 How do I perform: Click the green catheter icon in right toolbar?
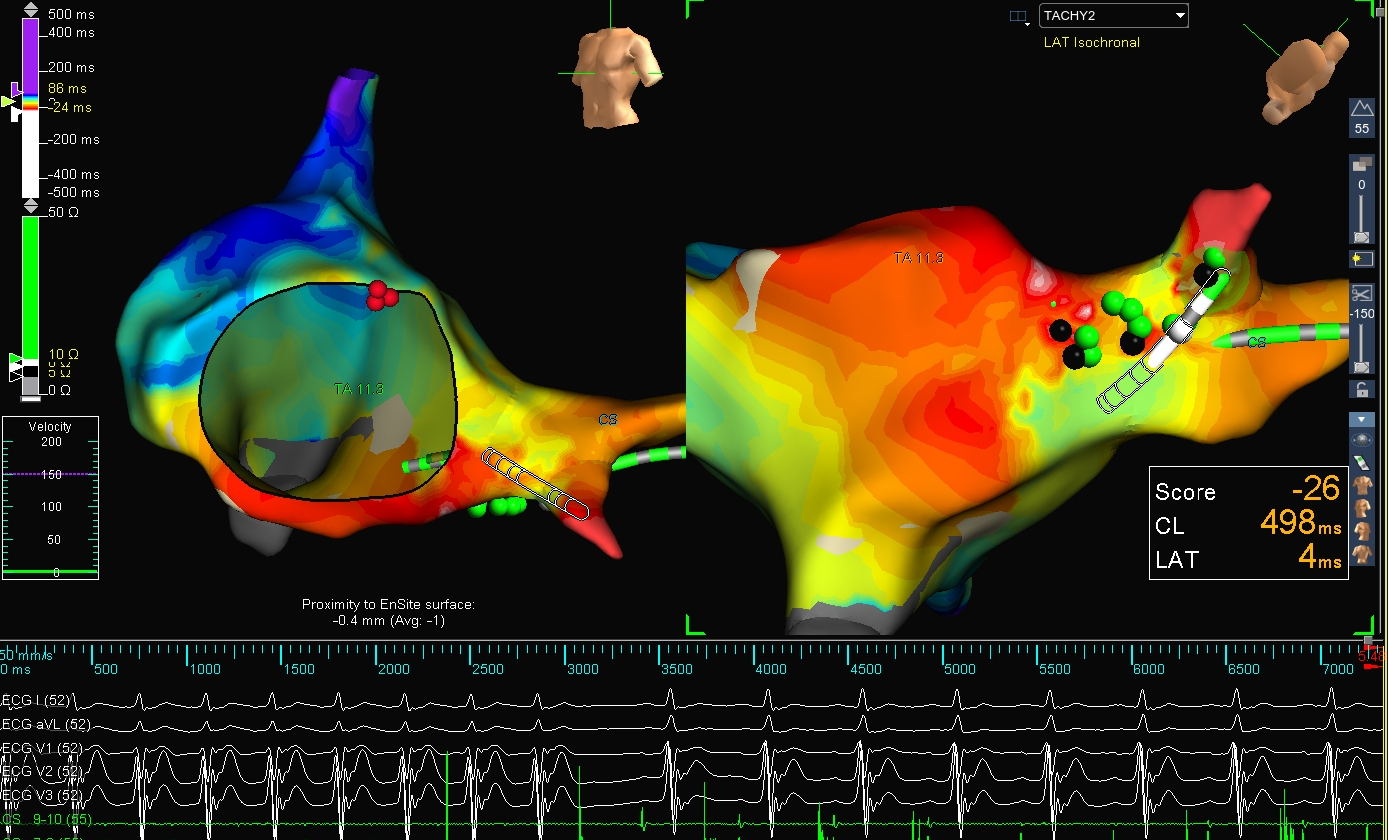click(x=1361, y=462)
